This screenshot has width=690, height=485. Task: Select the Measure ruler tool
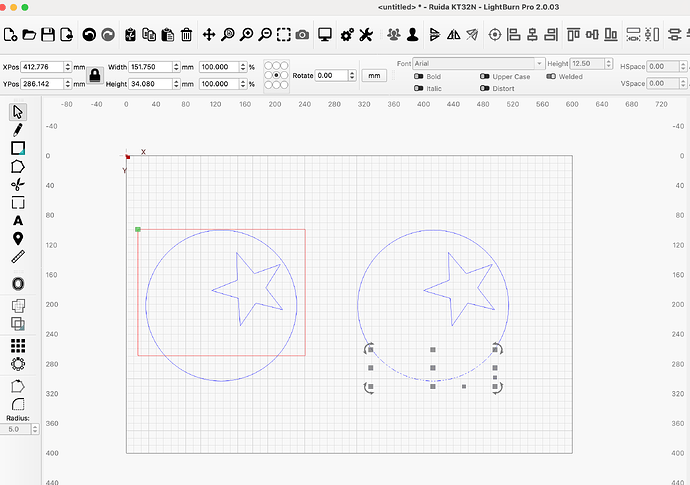click(18, 257)
